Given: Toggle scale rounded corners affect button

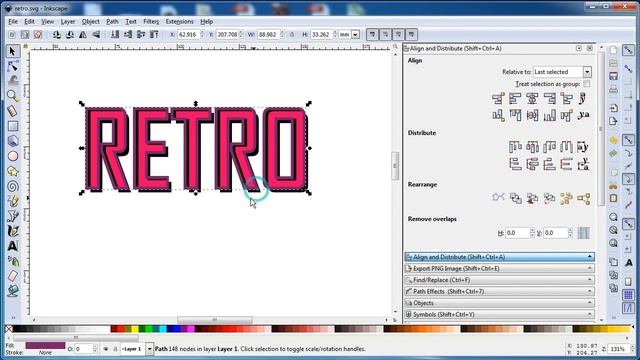Looking at the screenshot, I should click(x=385, y=35).
